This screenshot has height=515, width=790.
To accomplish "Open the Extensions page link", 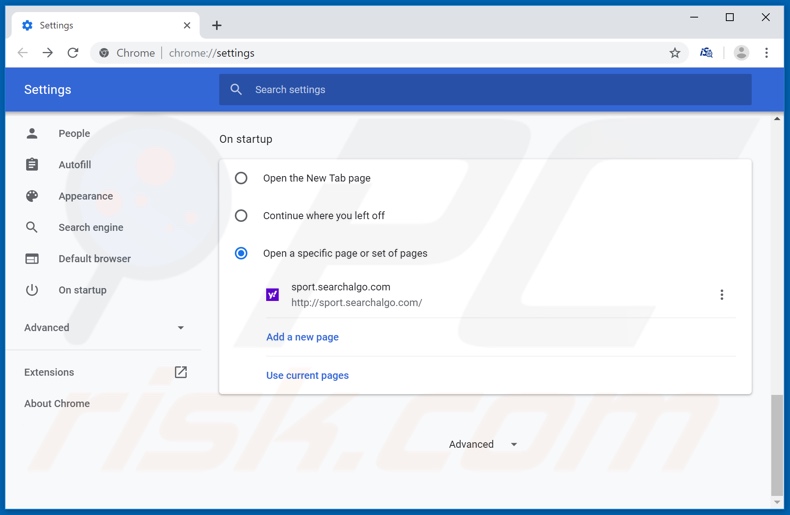I will pos(49,372).
